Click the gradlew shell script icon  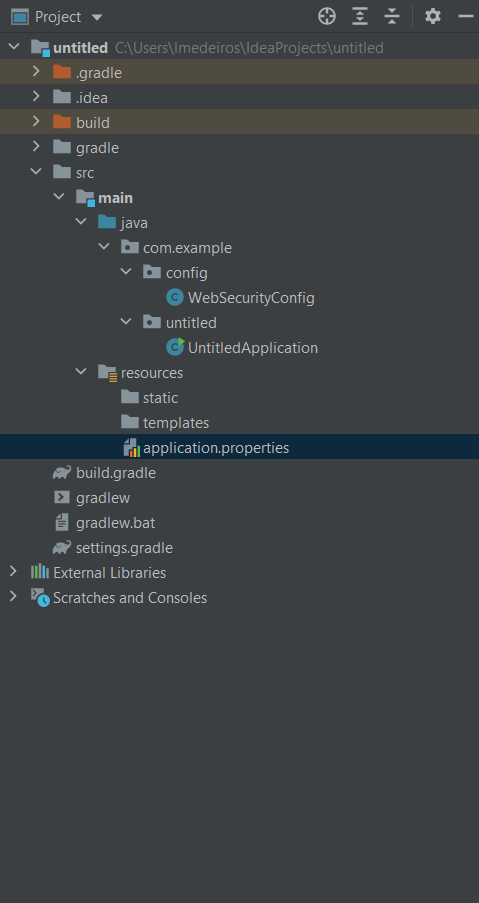62,498
